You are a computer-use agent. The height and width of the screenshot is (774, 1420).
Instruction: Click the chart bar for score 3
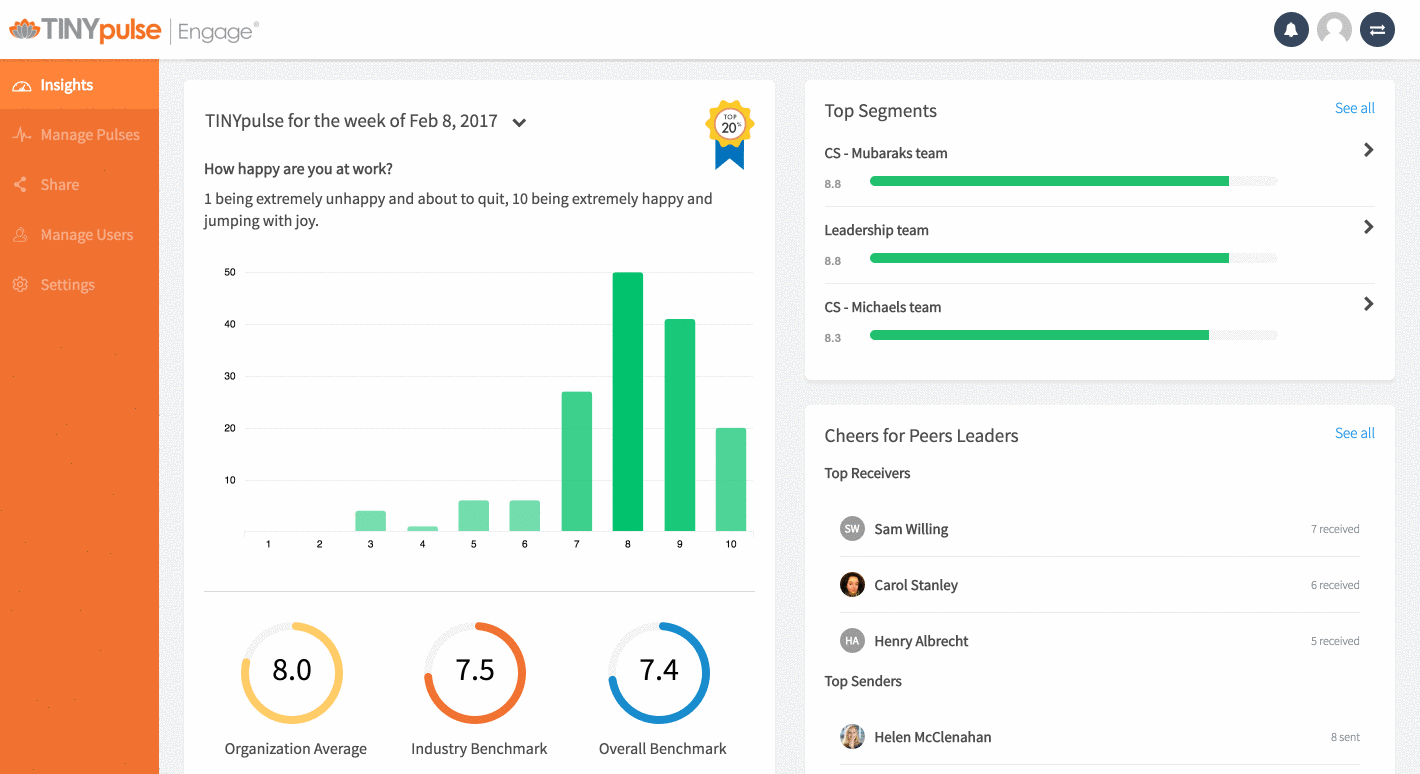coord(371,521)
